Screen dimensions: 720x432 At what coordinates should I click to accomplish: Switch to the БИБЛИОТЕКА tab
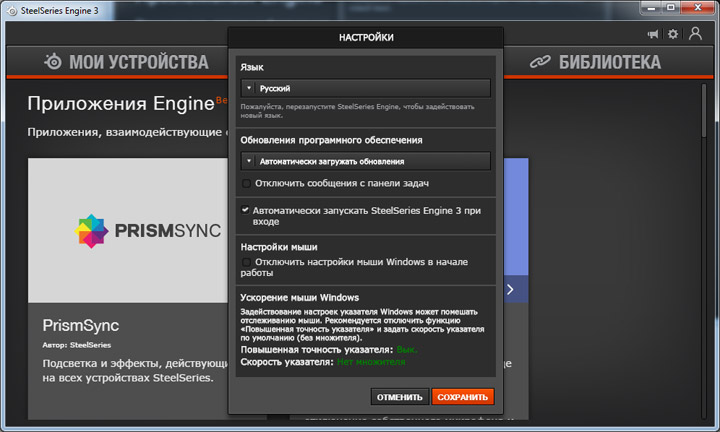point(595,62)
